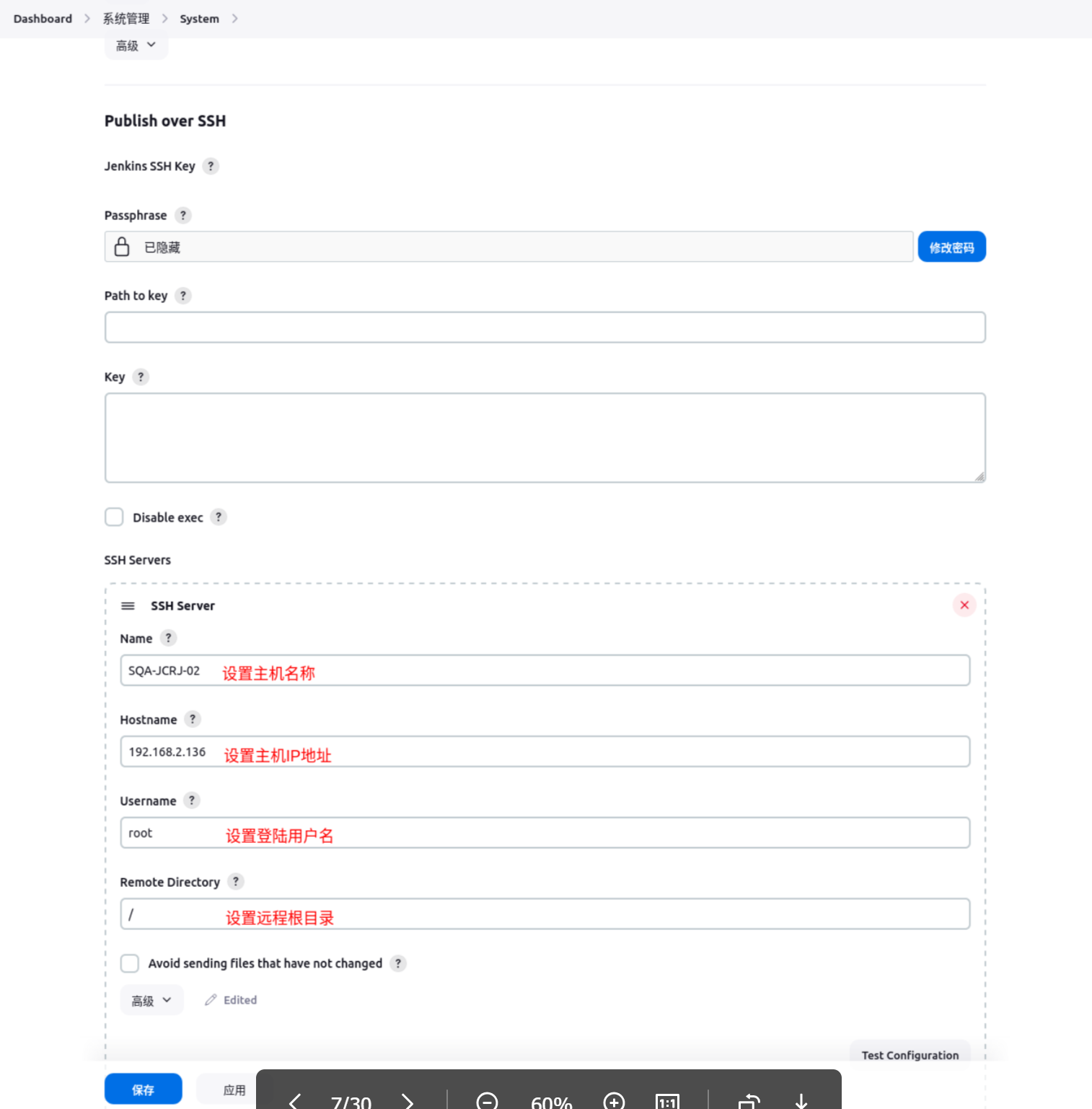Go to previous image in viewer
The width and height of the screenshot is (1092, 1109).
[294, 1101]
